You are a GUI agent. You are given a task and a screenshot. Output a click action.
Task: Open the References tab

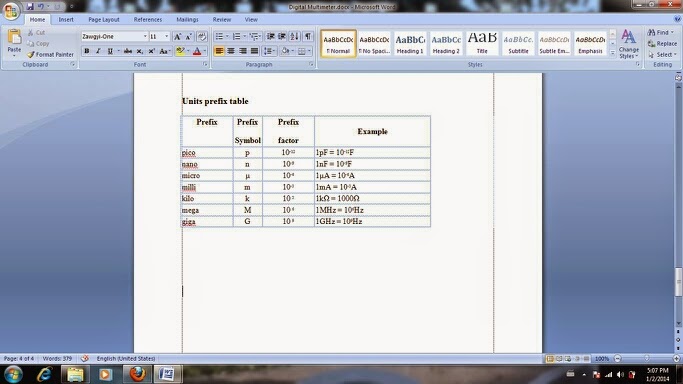coord(148,20)
